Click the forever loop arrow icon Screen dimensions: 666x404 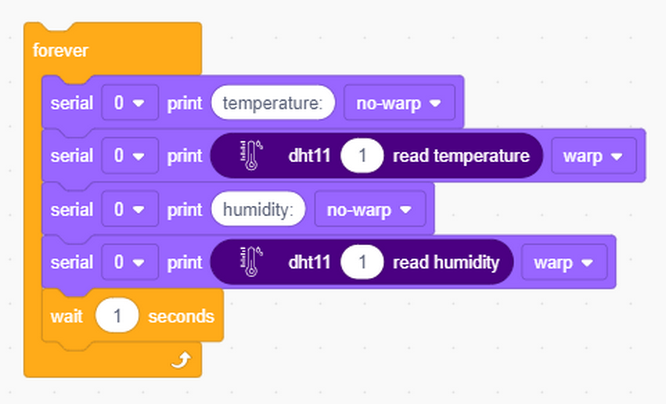(181, 360)
